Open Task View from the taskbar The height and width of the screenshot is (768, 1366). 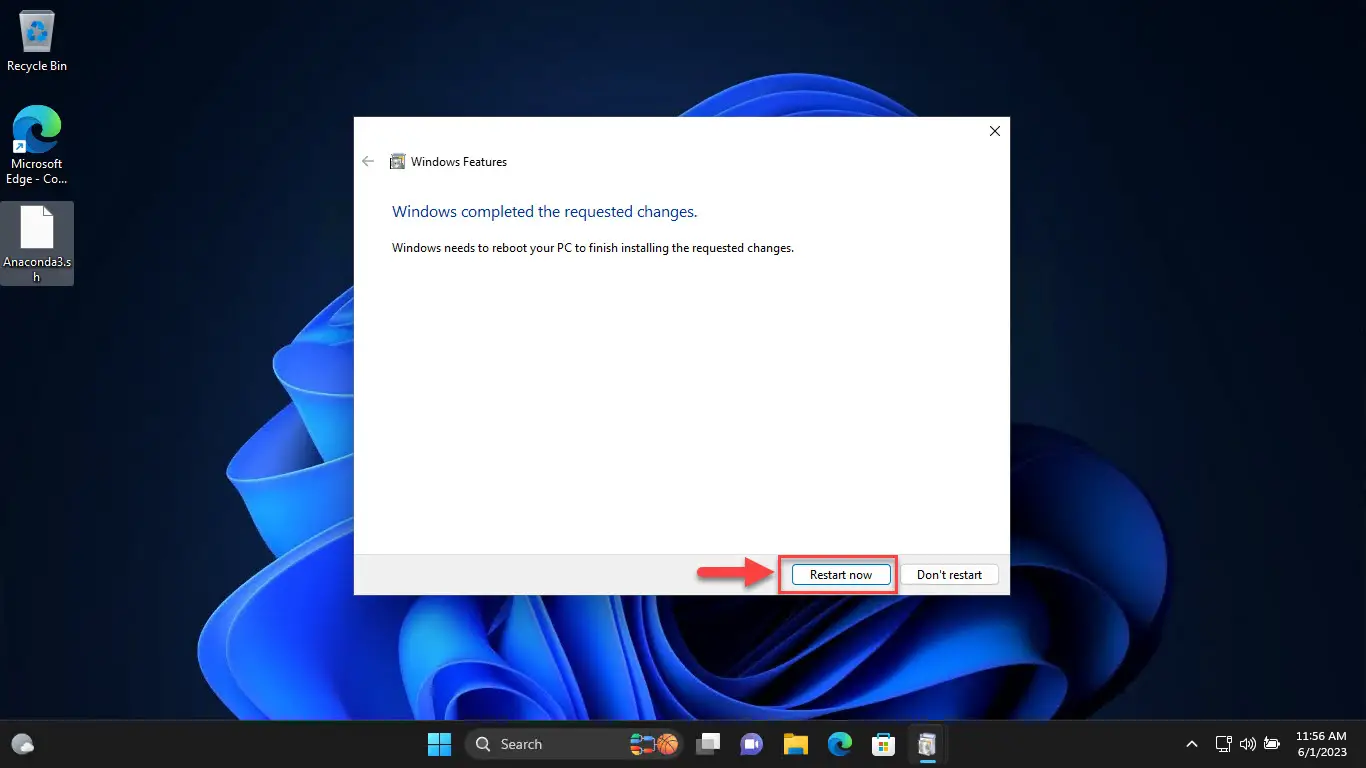click(x=709, y=744)
